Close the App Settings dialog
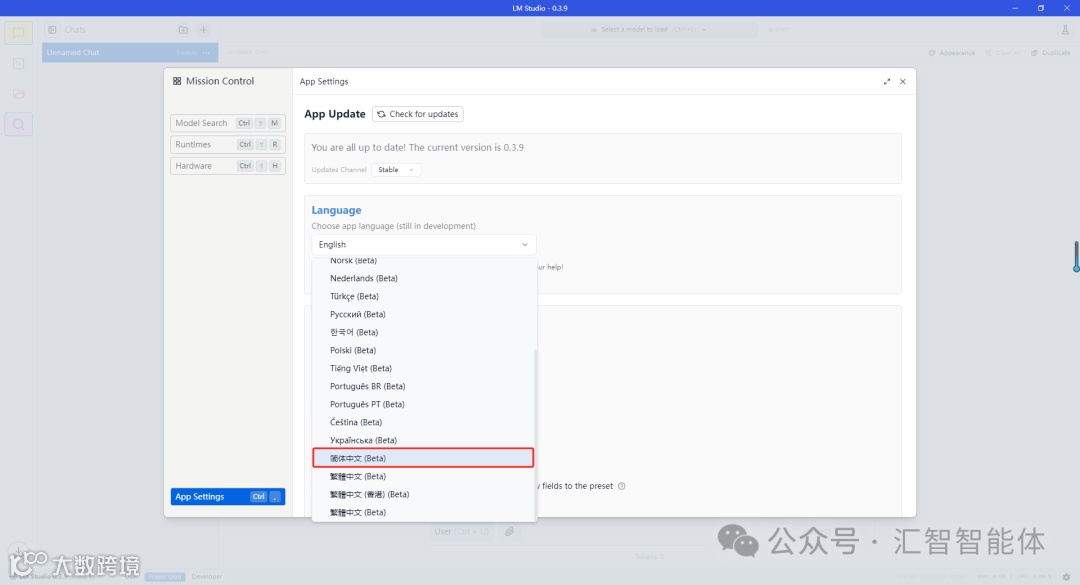Image resolution: width=1080 pixels, height=585 pixels. click(903, 81)
